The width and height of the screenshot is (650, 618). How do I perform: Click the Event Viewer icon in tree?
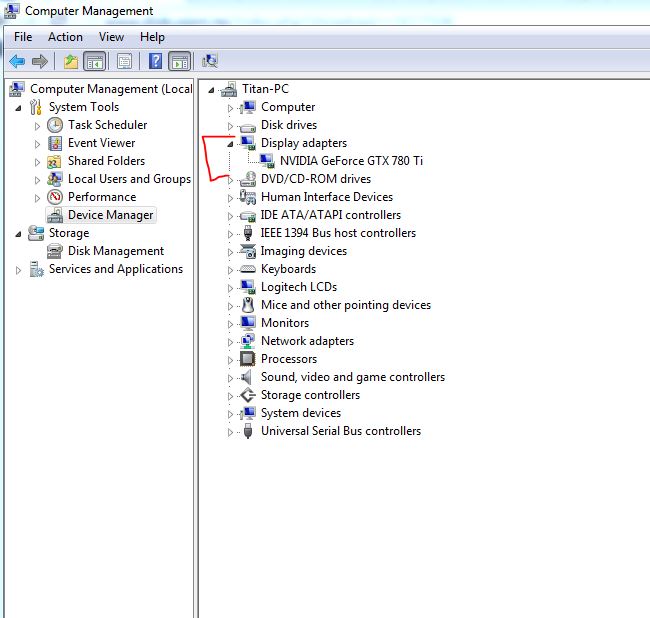pos(55,143)
